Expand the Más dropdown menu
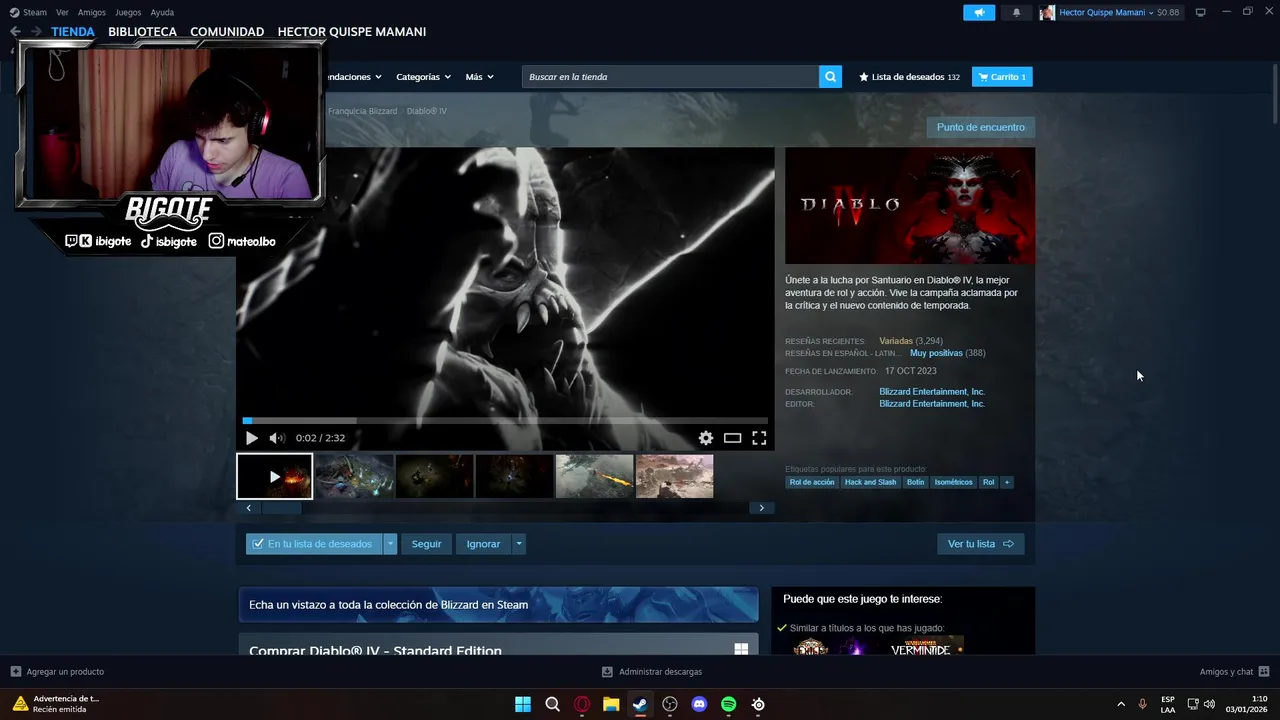The image size is (1280, 720). [x=479, y=77]
